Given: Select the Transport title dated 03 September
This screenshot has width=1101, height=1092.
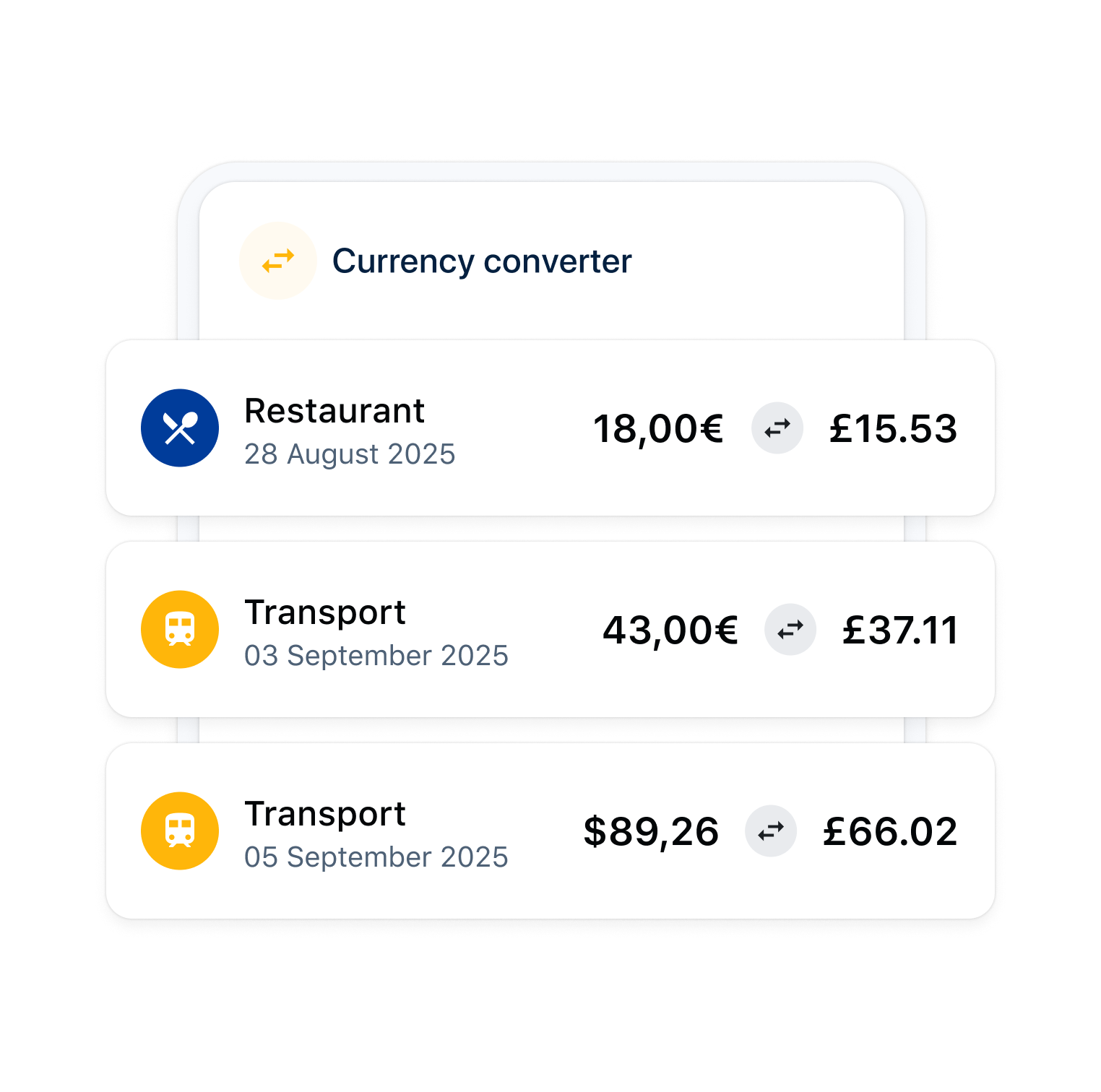Looking at the screenshot, I should [x=325, y=612].
